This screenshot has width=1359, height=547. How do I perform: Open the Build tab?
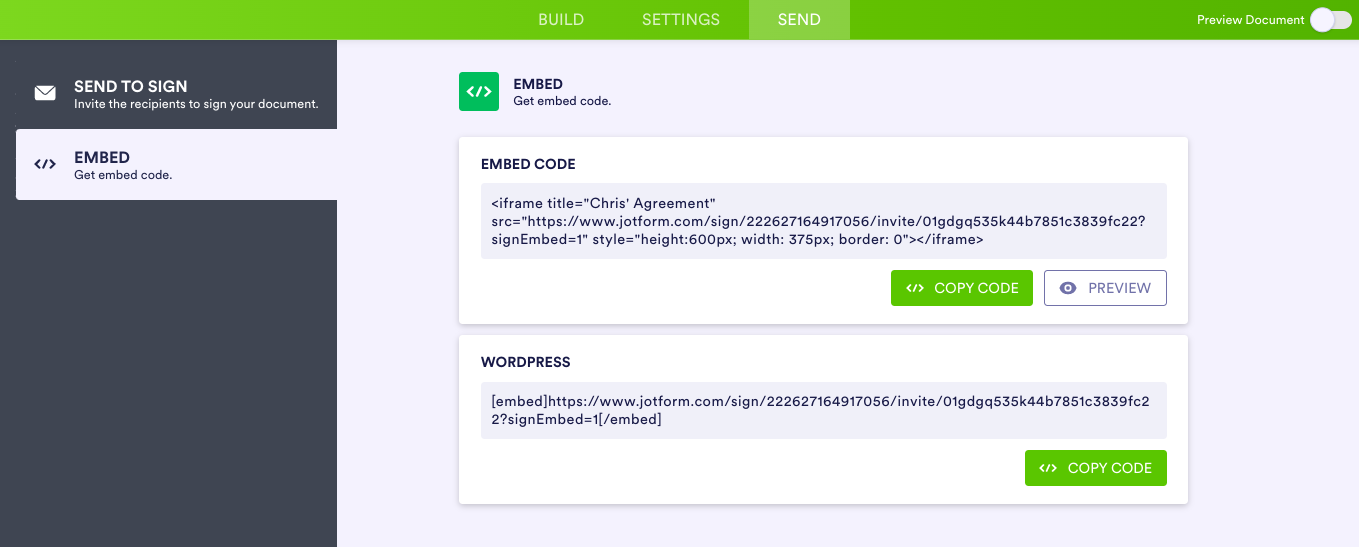pyautogui.click(x=561, y=20)
